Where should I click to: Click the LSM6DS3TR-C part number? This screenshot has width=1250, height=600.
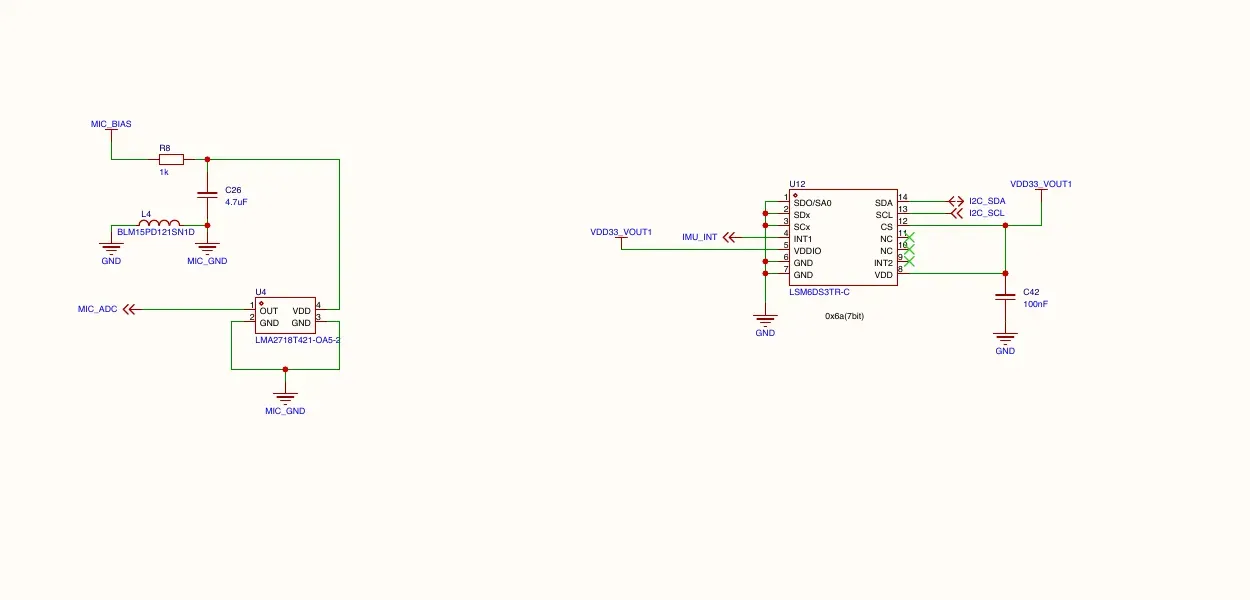(x=819, y=291)
